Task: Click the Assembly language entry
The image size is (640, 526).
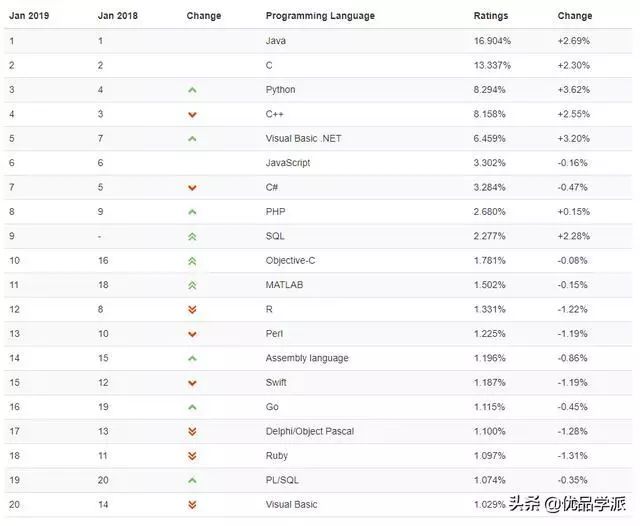Action: [x=307, y=358]
